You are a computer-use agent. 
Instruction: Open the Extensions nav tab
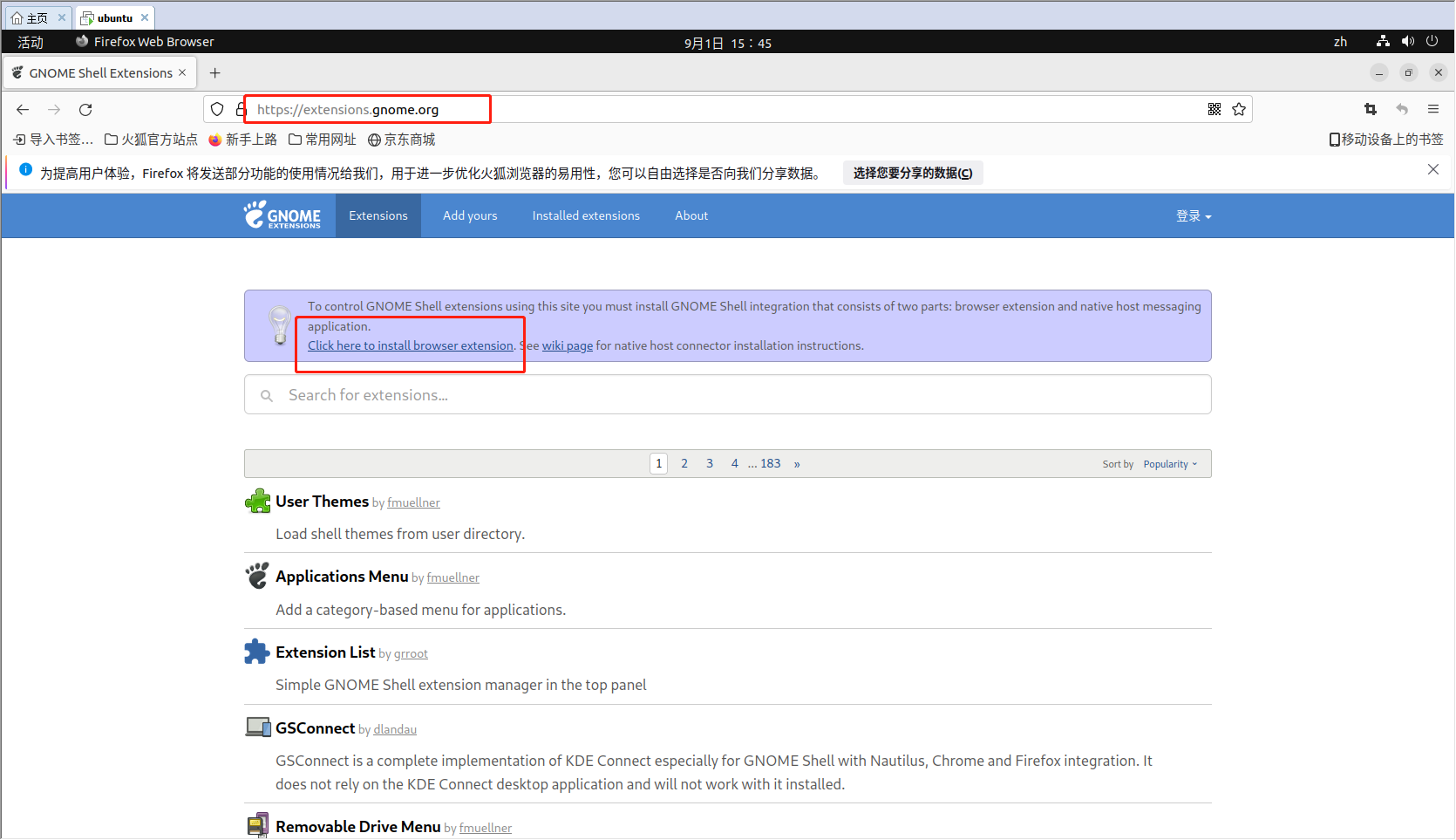(x=378, y=215)
